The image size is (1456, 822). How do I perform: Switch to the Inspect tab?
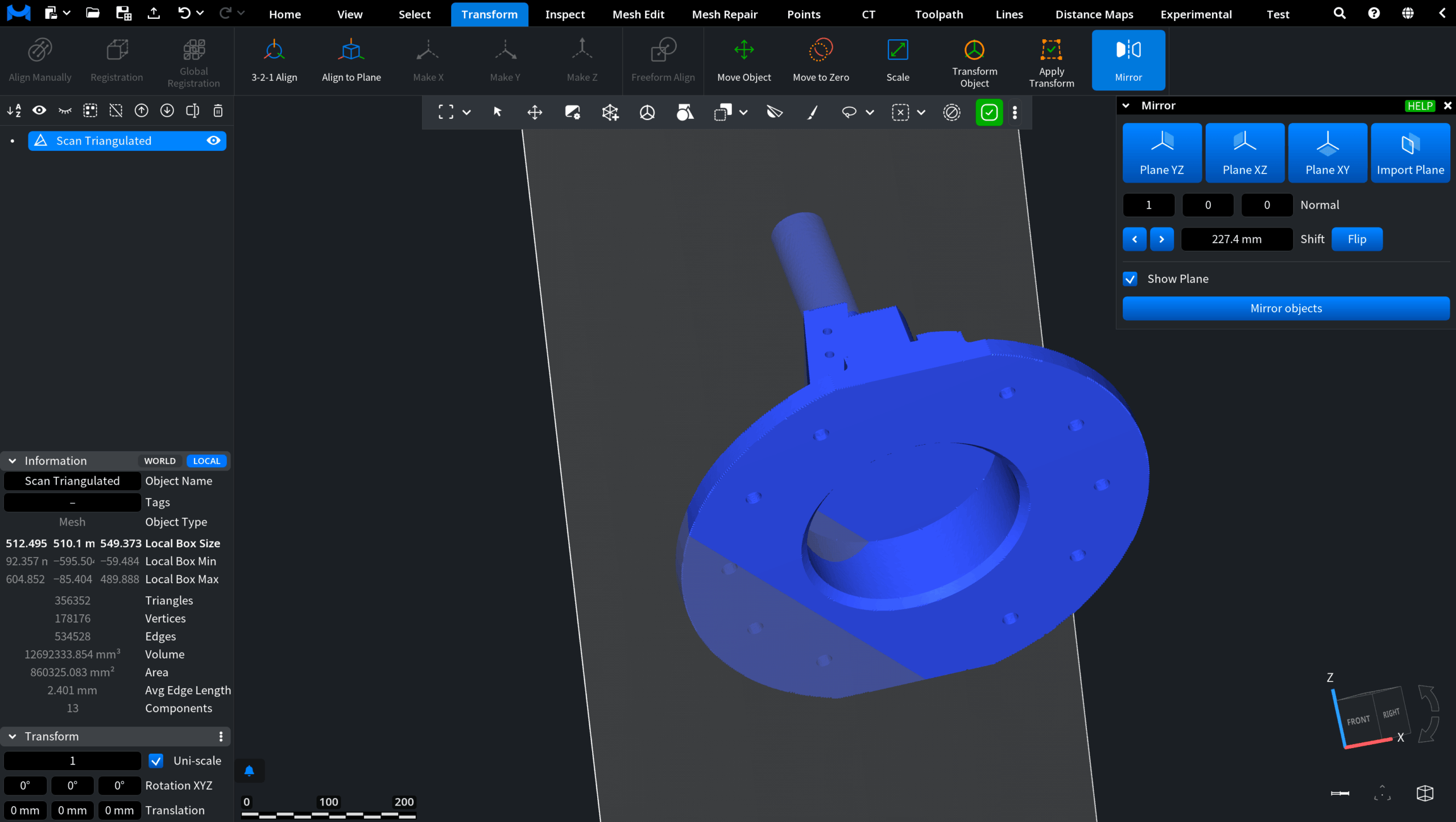564,14
